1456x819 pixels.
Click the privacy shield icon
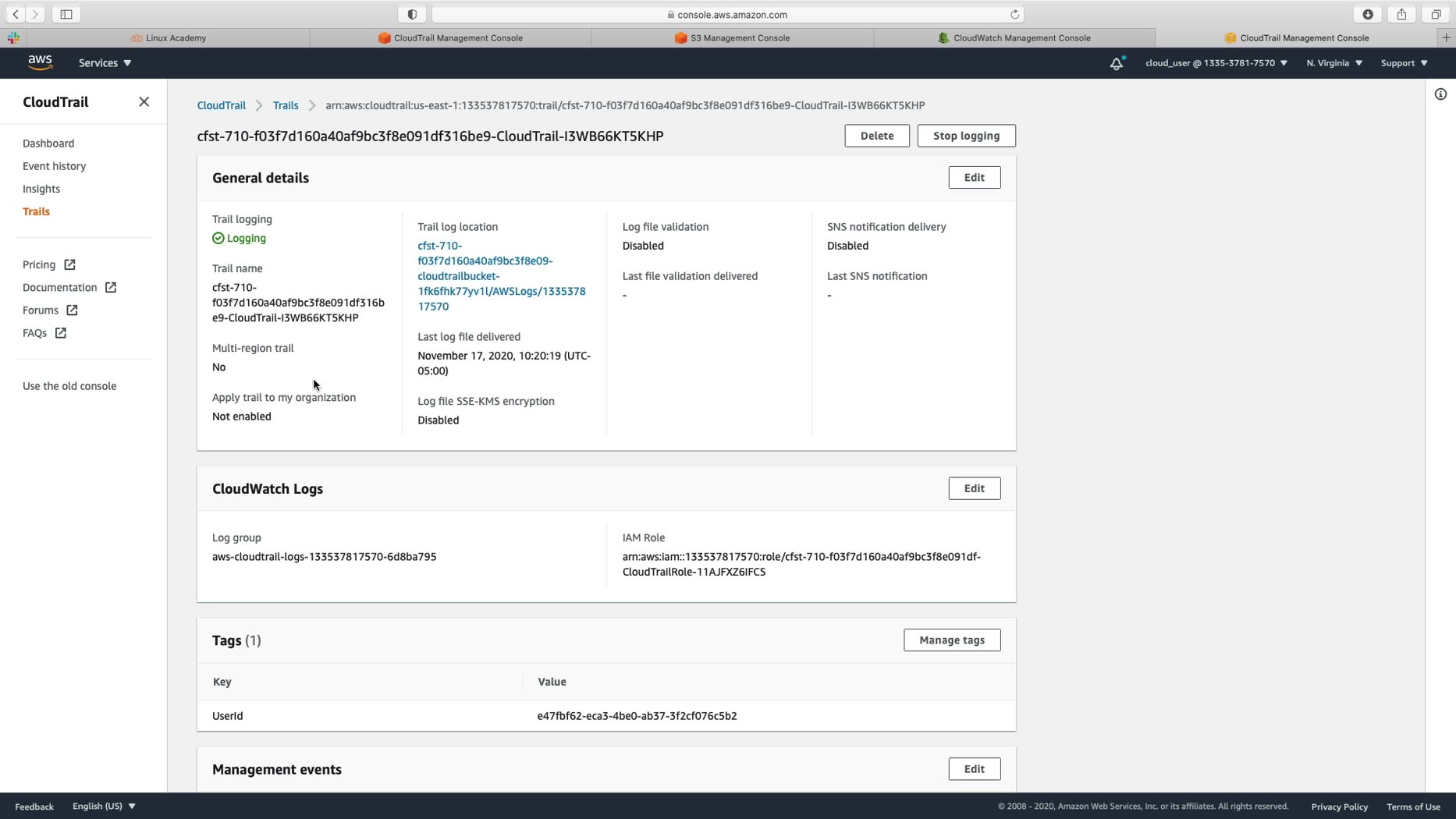click(412, 14)
